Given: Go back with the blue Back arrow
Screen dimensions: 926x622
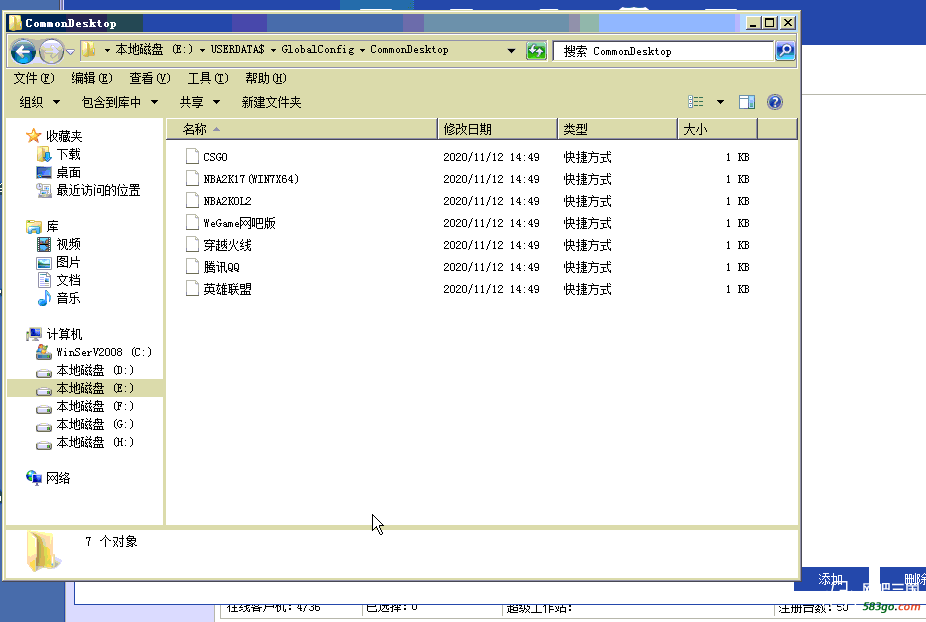Looking at the screenshot, I should [x=24, y=52].
